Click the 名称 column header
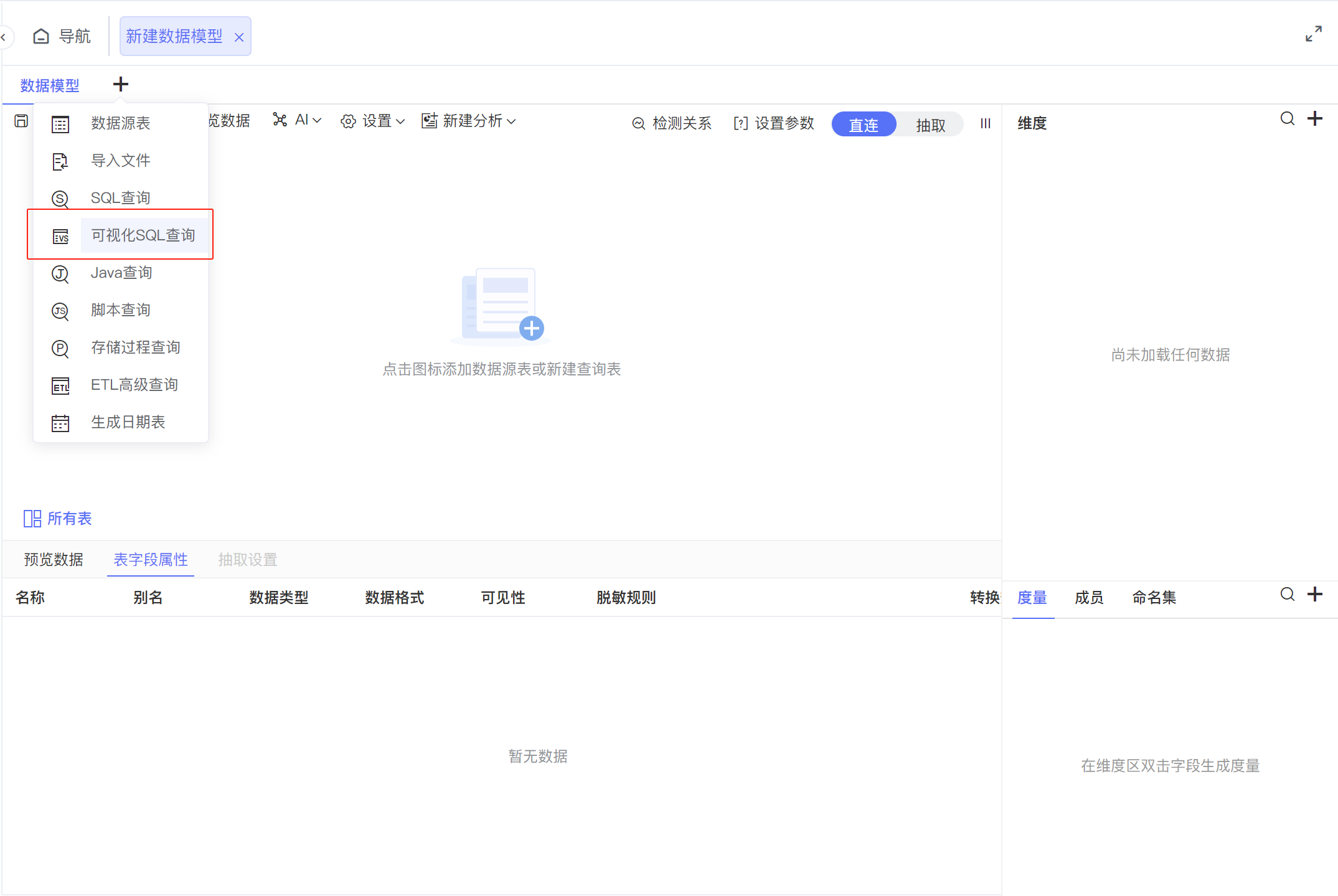This screenshot has height=896, width=1338. tap(30, 598)
